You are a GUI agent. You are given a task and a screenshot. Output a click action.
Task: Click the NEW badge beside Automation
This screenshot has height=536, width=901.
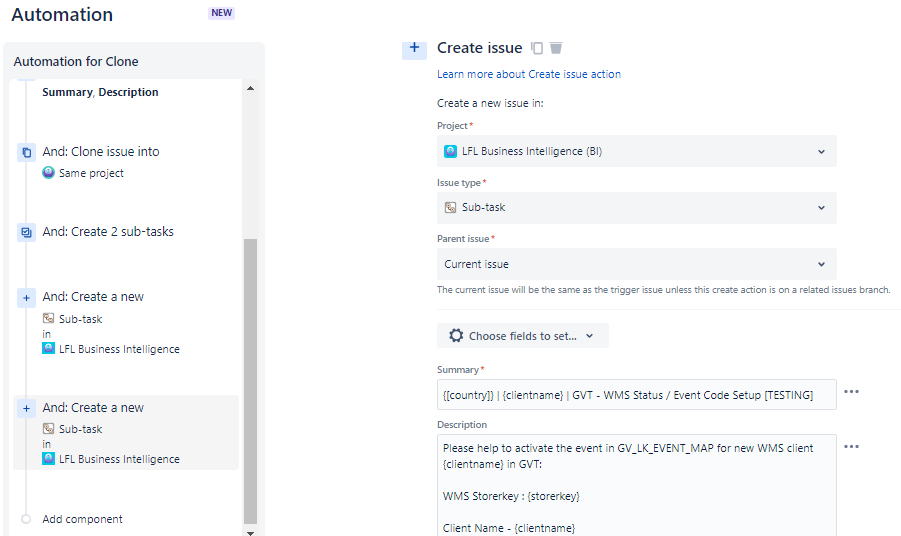[221, 13]
